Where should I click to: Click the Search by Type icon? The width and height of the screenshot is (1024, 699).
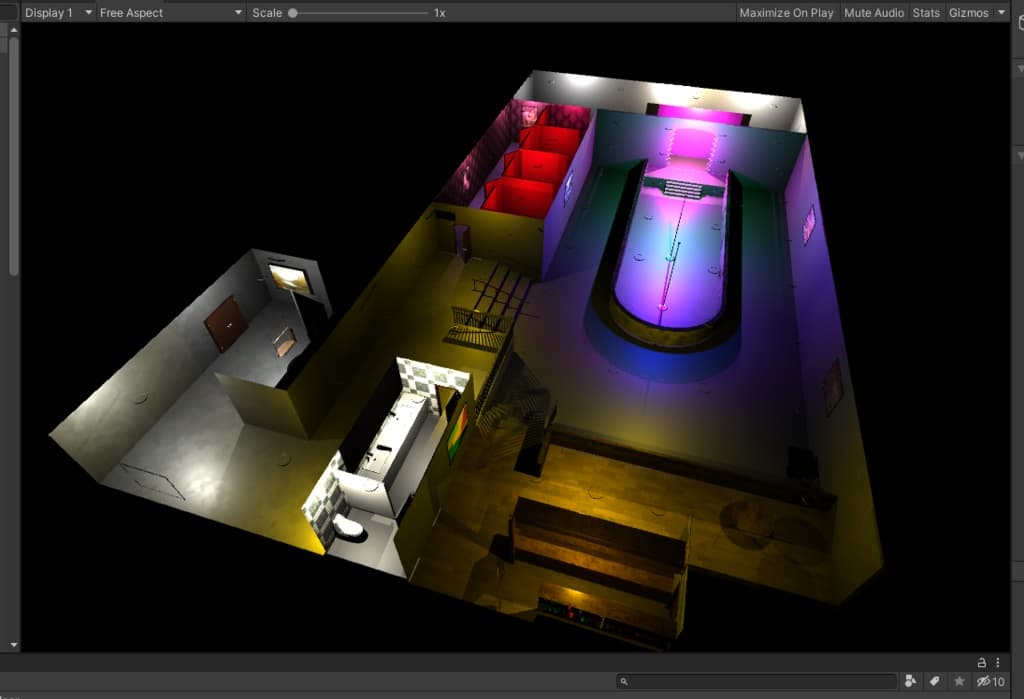coord(910,681)
